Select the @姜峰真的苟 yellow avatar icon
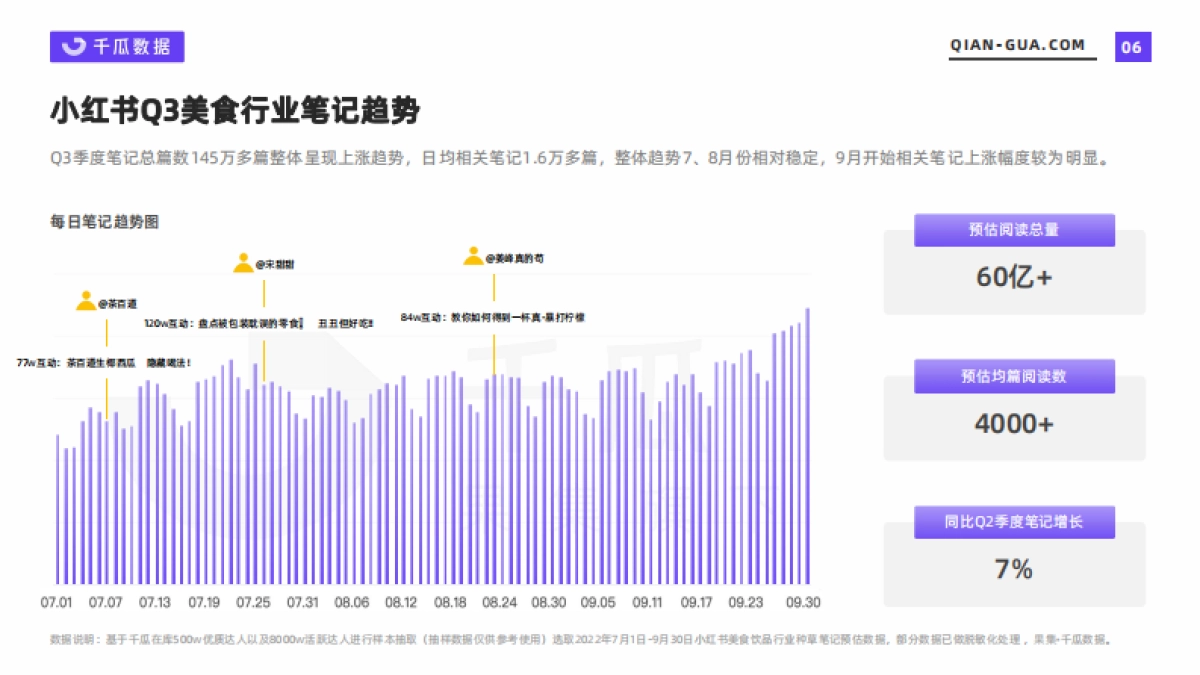The height and width of the screenshot is (675, 1200). [471, 257]
